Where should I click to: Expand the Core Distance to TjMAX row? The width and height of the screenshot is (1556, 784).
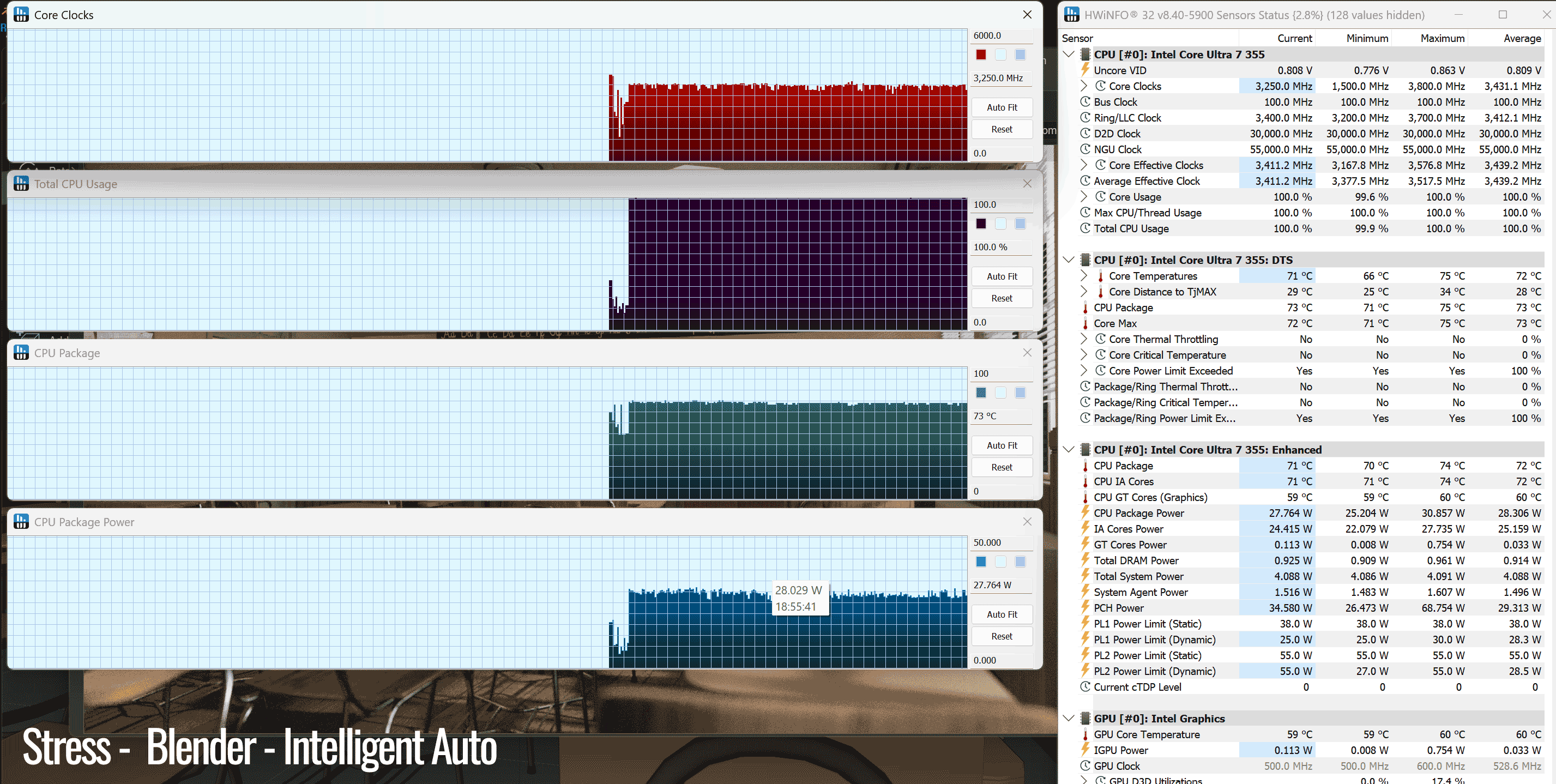click(1084, 292)
